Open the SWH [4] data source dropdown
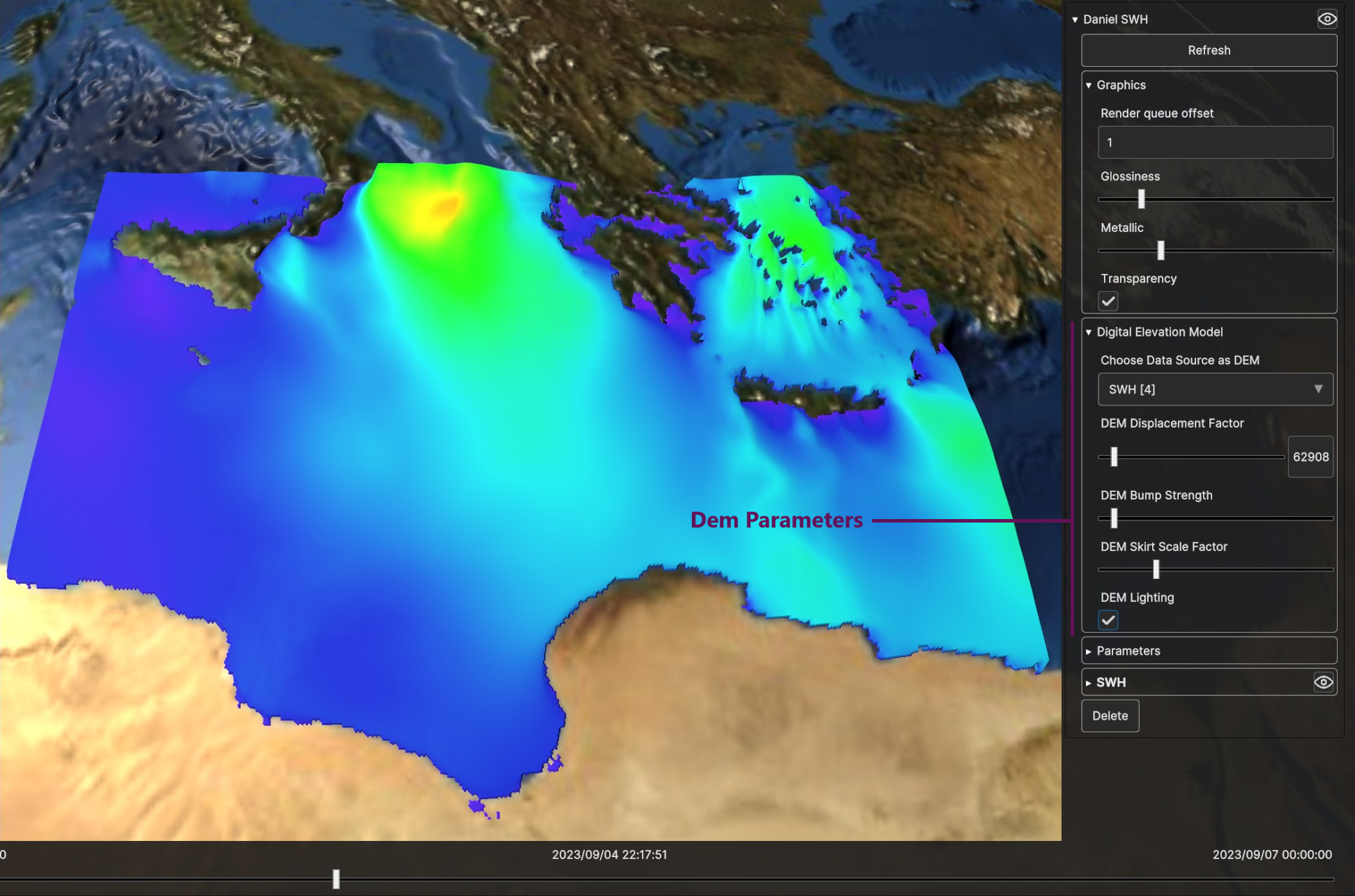The width and height of the screenshot is (1355, 896). [x=1215, y=389]
